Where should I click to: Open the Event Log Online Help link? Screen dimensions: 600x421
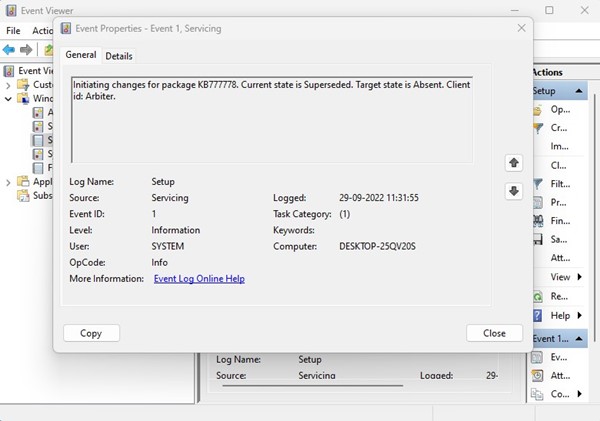199,279
